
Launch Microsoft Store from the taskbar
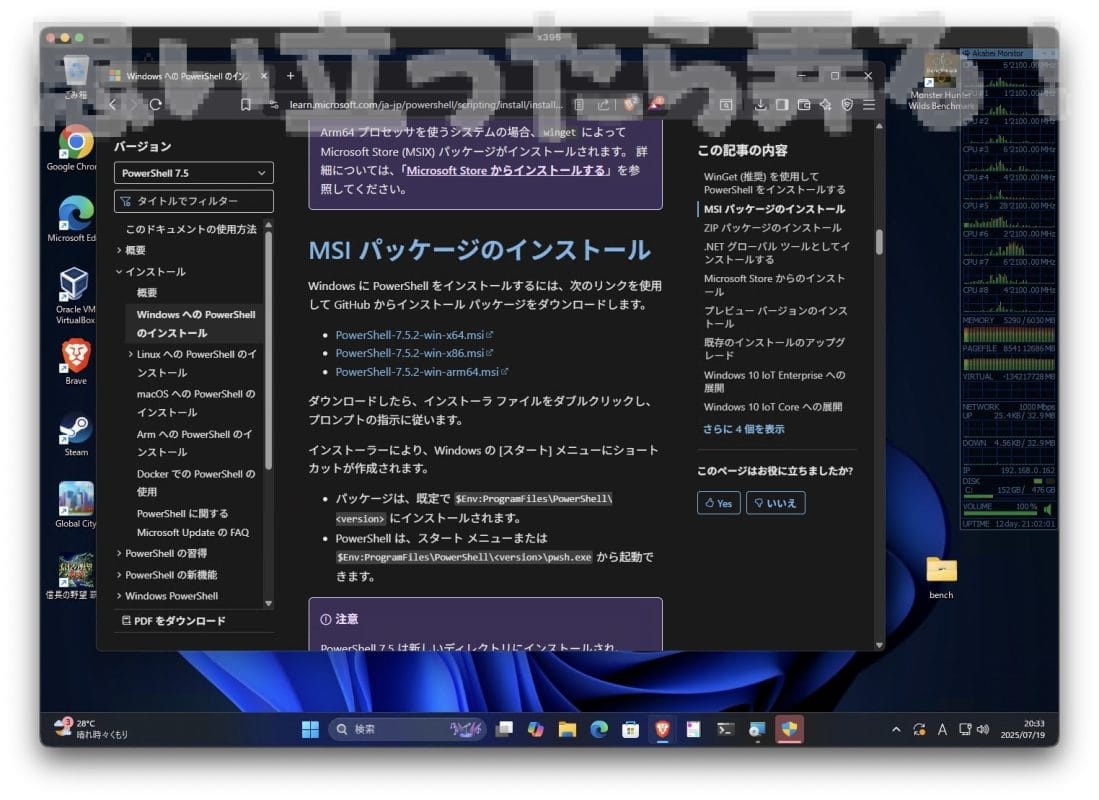tap(630, 729)
